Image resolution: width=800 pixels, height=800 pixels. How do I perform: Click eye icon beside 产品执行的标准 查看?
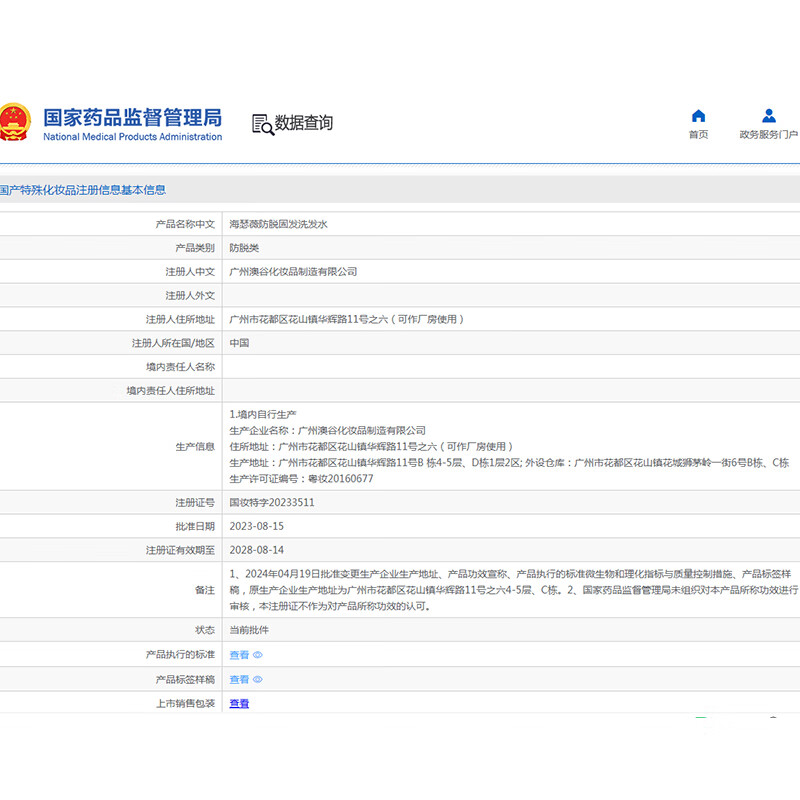(x=258, y=655)
